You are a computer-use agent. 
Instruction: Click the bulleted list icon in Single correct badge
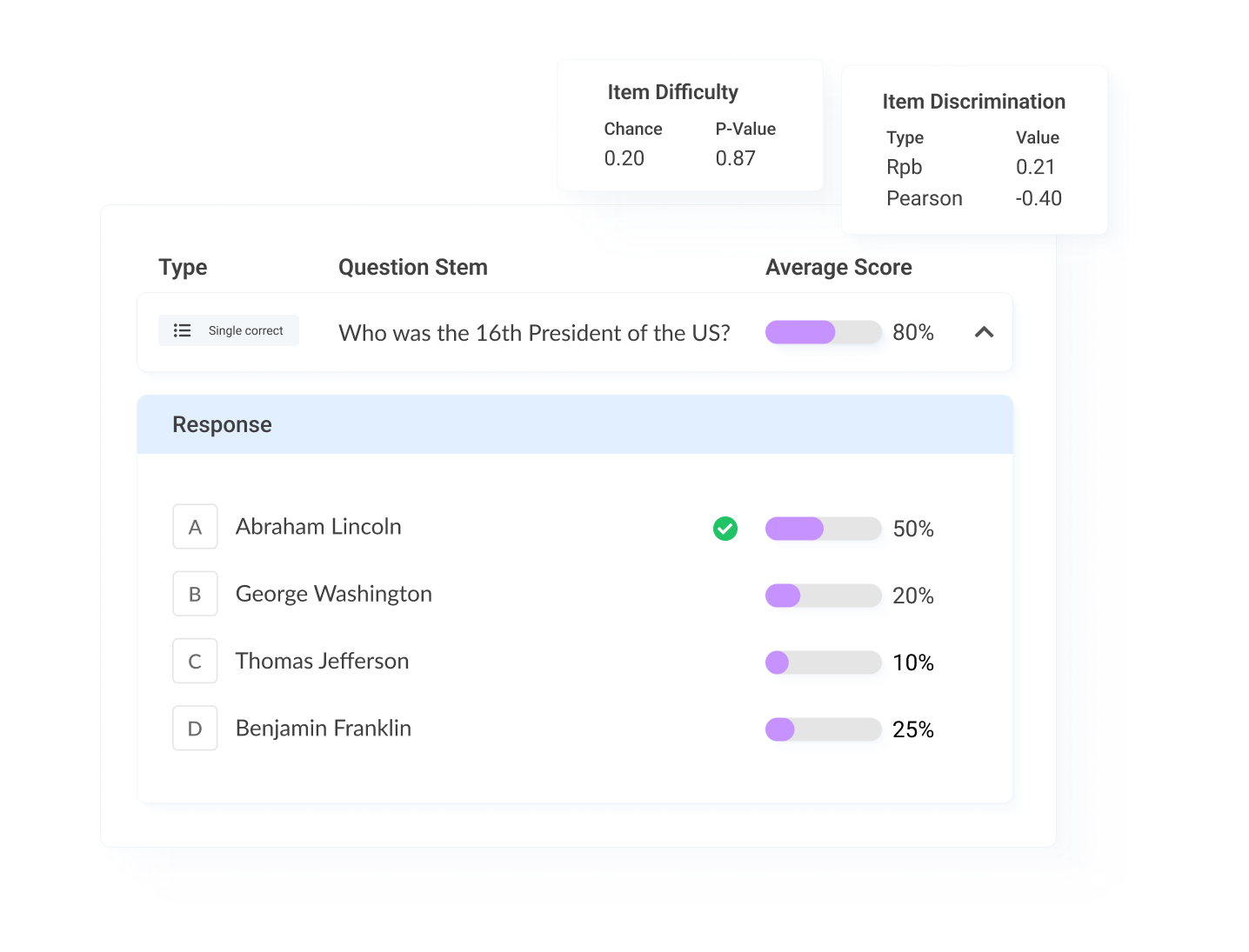pos(182,330)
